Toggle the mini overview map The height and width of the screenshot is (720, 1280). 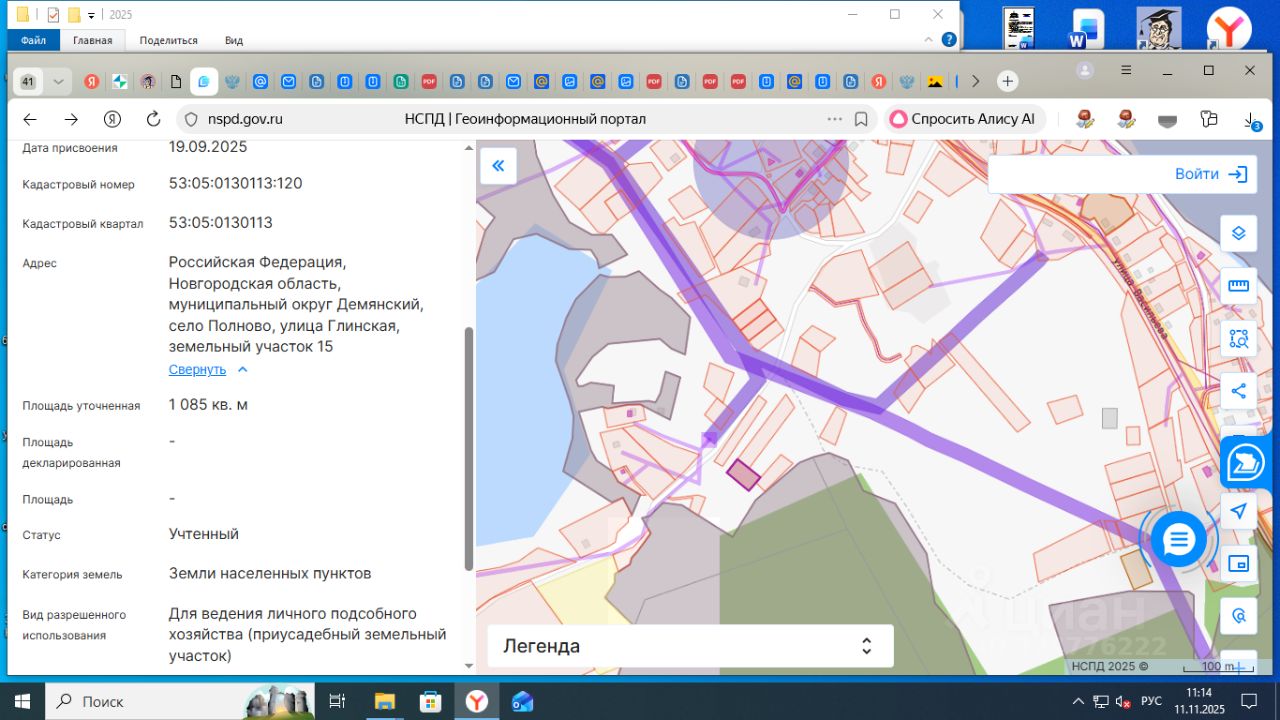click(x=1238, y=563)
